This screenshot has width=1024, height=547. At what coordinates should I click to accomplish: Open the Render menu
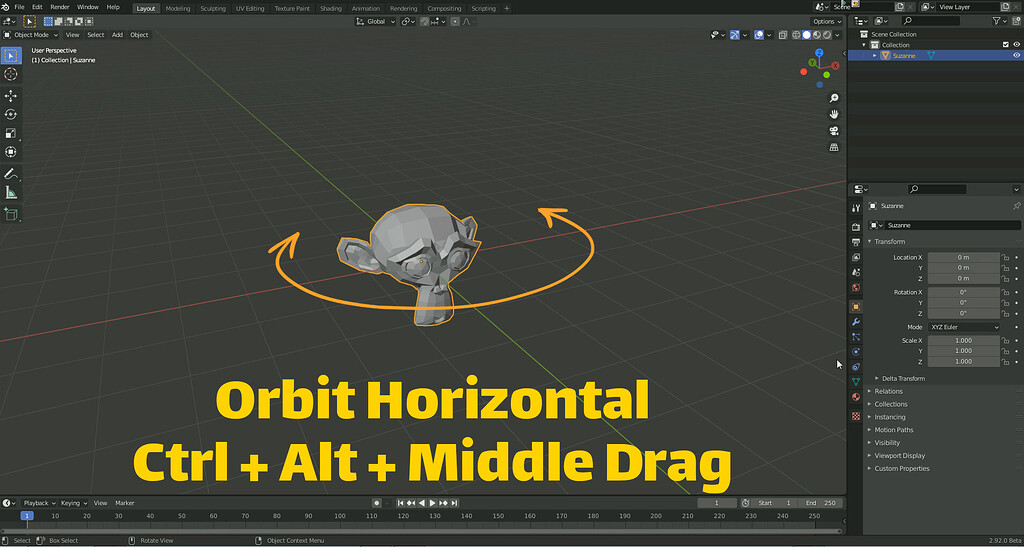(59, 7)
